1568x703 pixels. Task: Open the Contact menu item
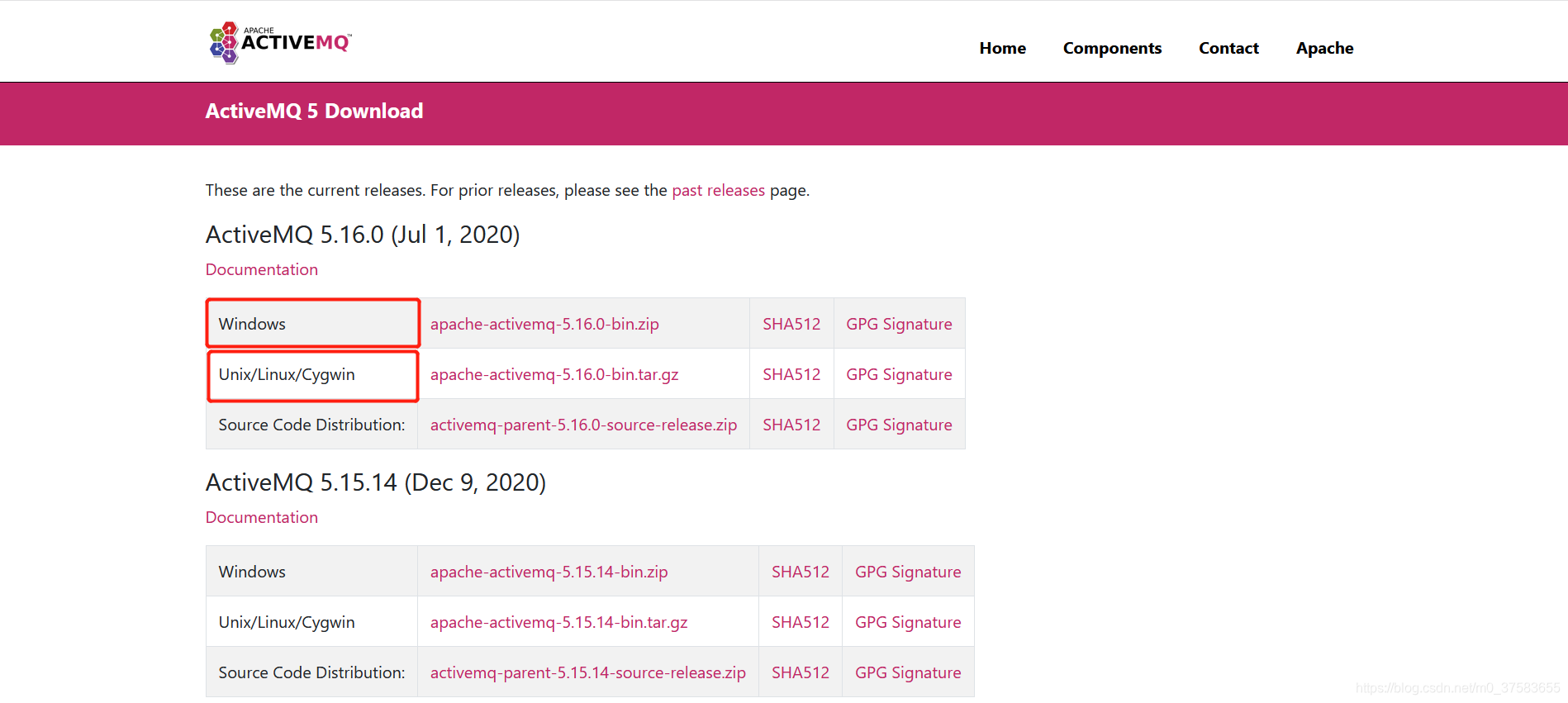coord(1228,48)
